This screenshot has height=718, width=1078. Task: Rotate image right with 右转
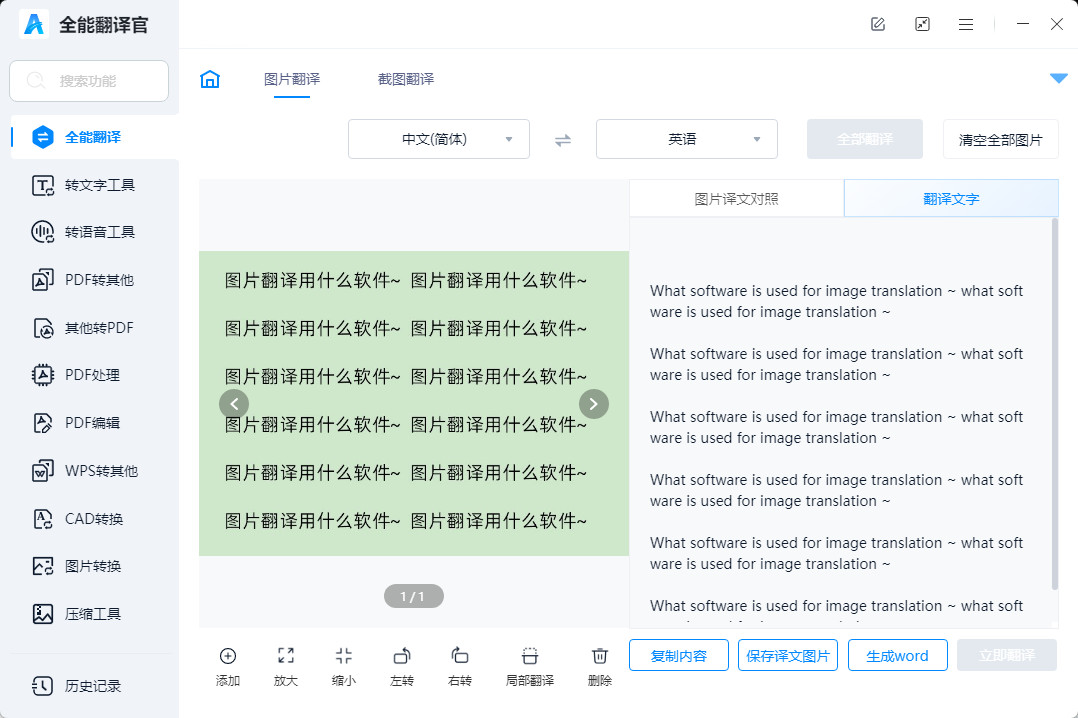click(x=460, y=666)
